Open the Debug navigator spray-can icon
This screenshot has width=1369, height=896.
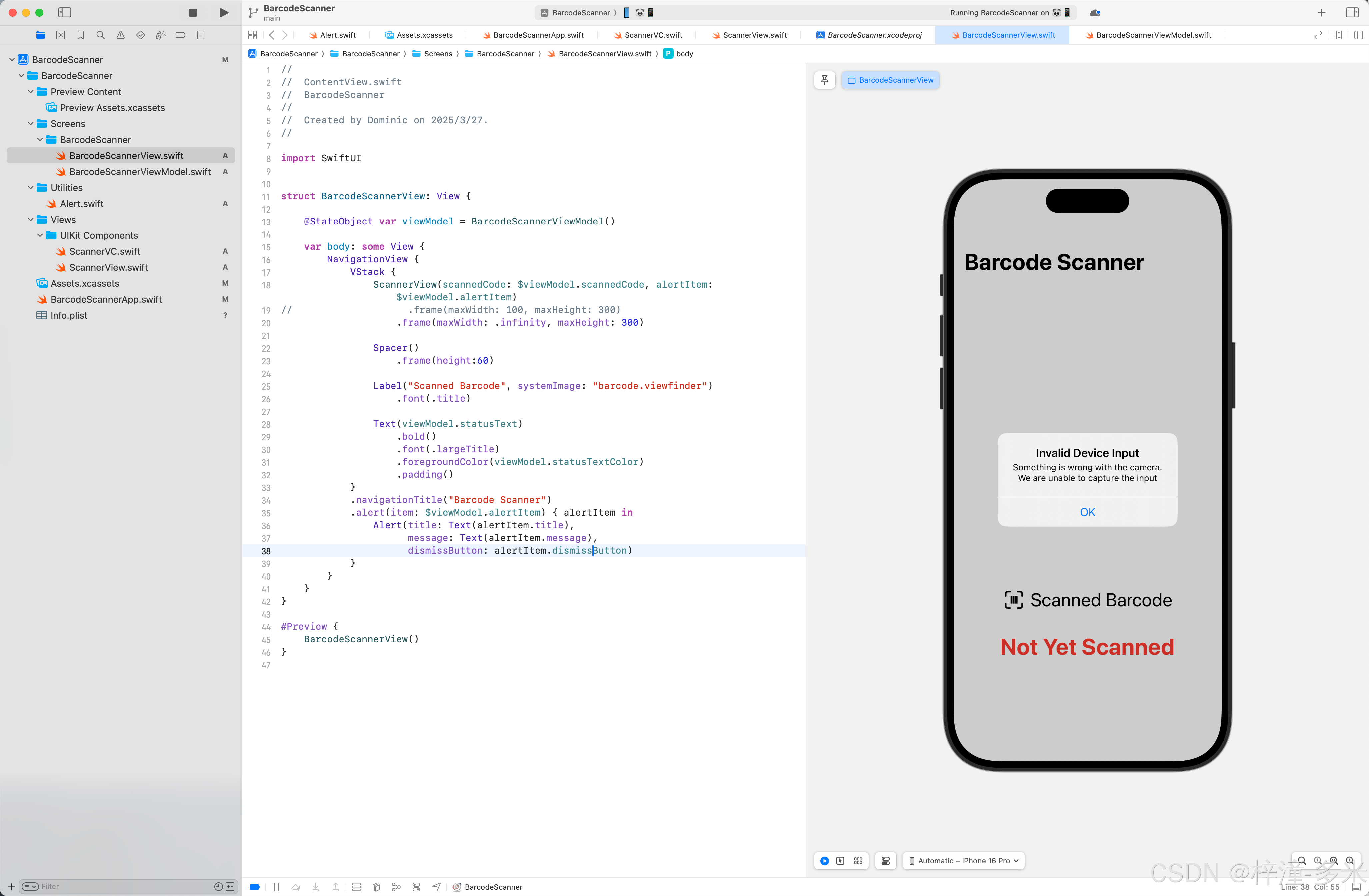coord(161,35)
